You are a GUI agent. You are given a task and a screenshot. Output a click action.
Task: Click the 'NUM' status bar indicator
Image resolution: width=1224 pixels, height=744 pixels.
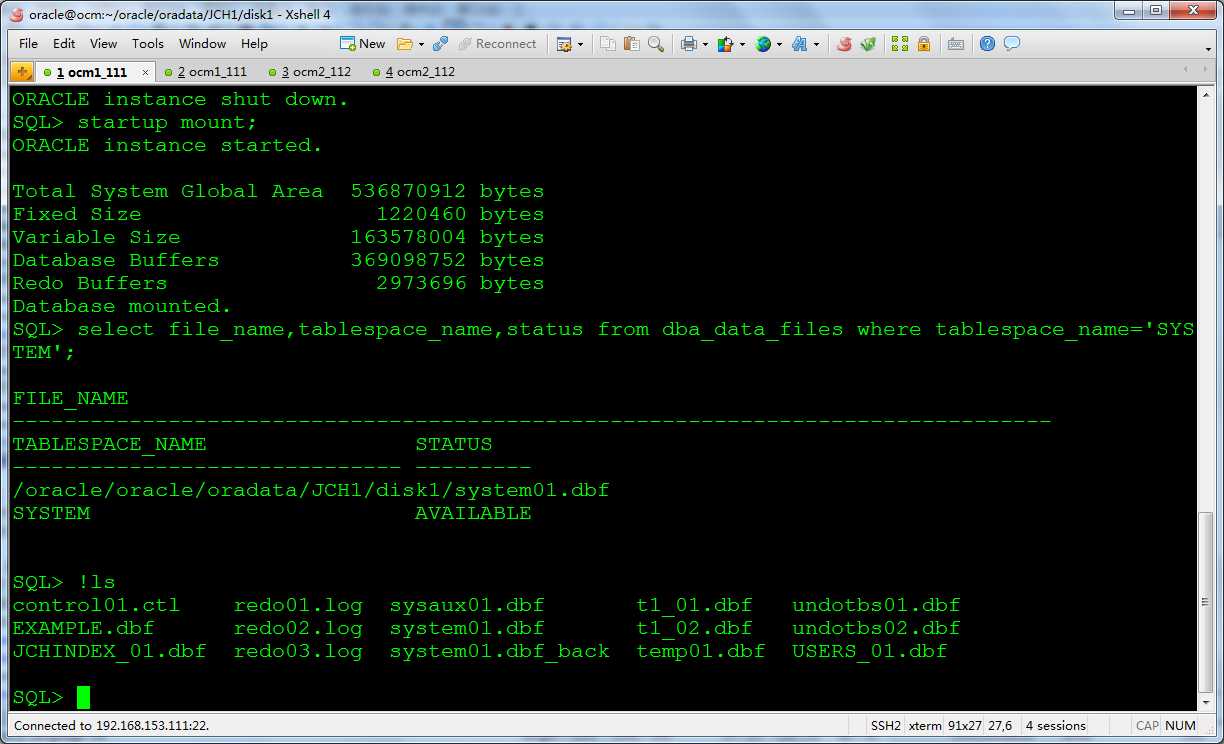[x=1180, y=726]
